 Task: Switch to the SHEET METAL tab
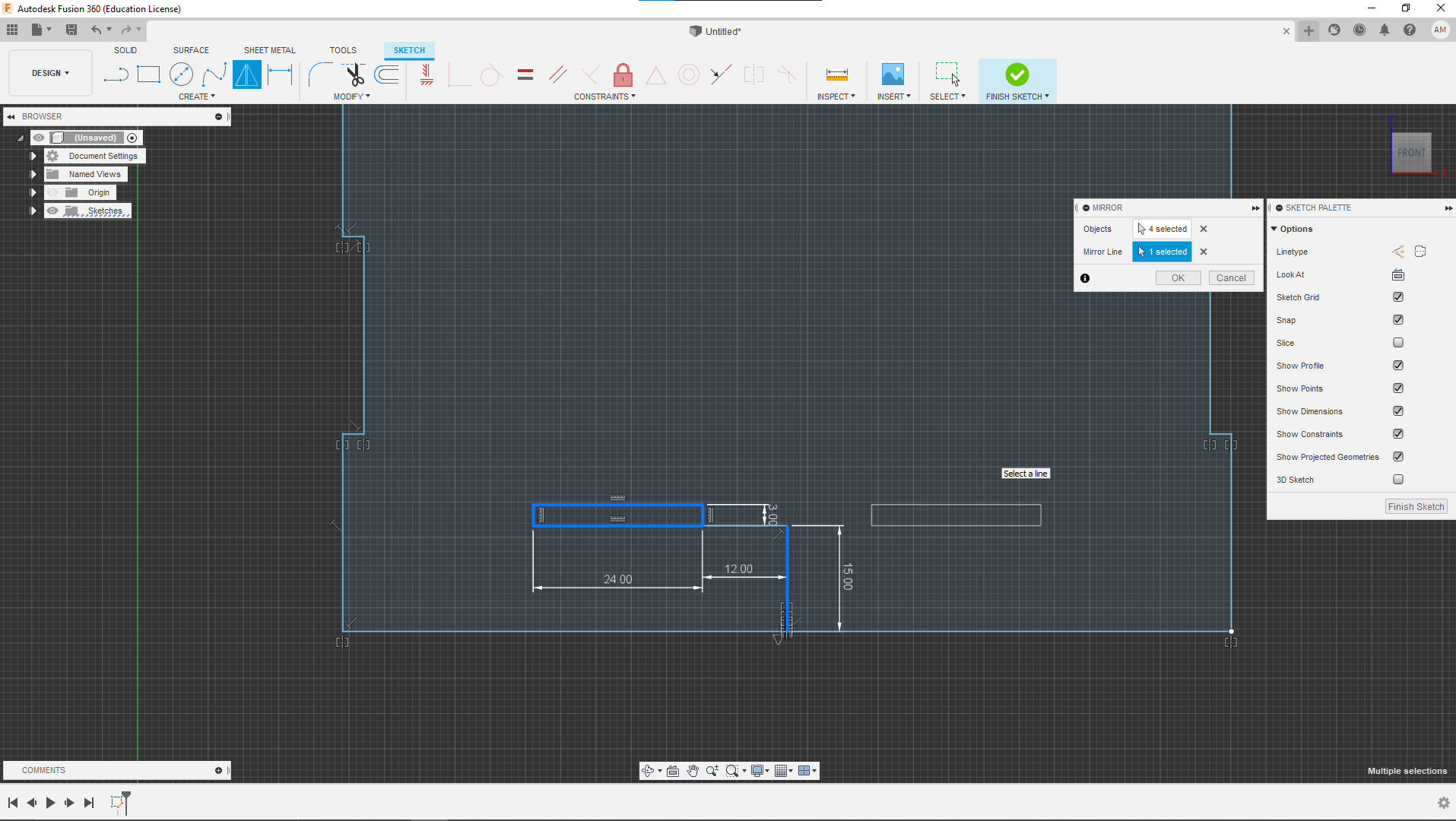click(x=269, y=50)
